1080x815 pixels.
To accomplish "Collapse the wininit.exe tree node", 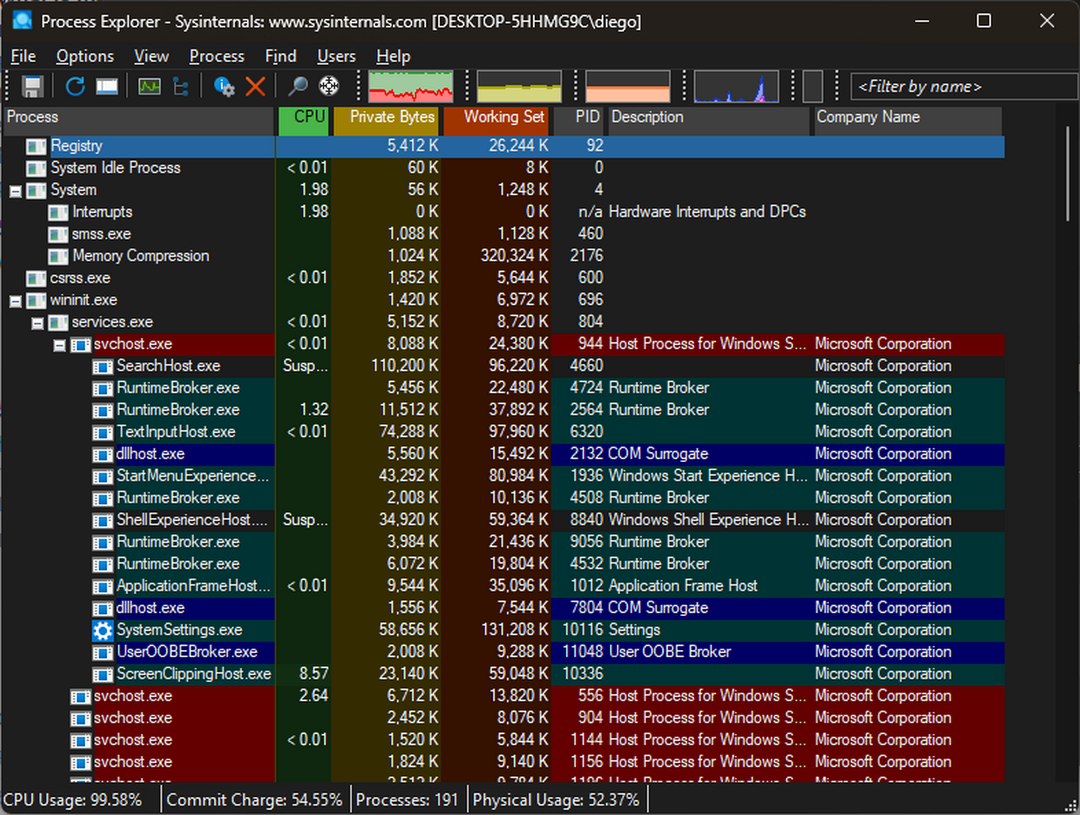I will [15, 301].
